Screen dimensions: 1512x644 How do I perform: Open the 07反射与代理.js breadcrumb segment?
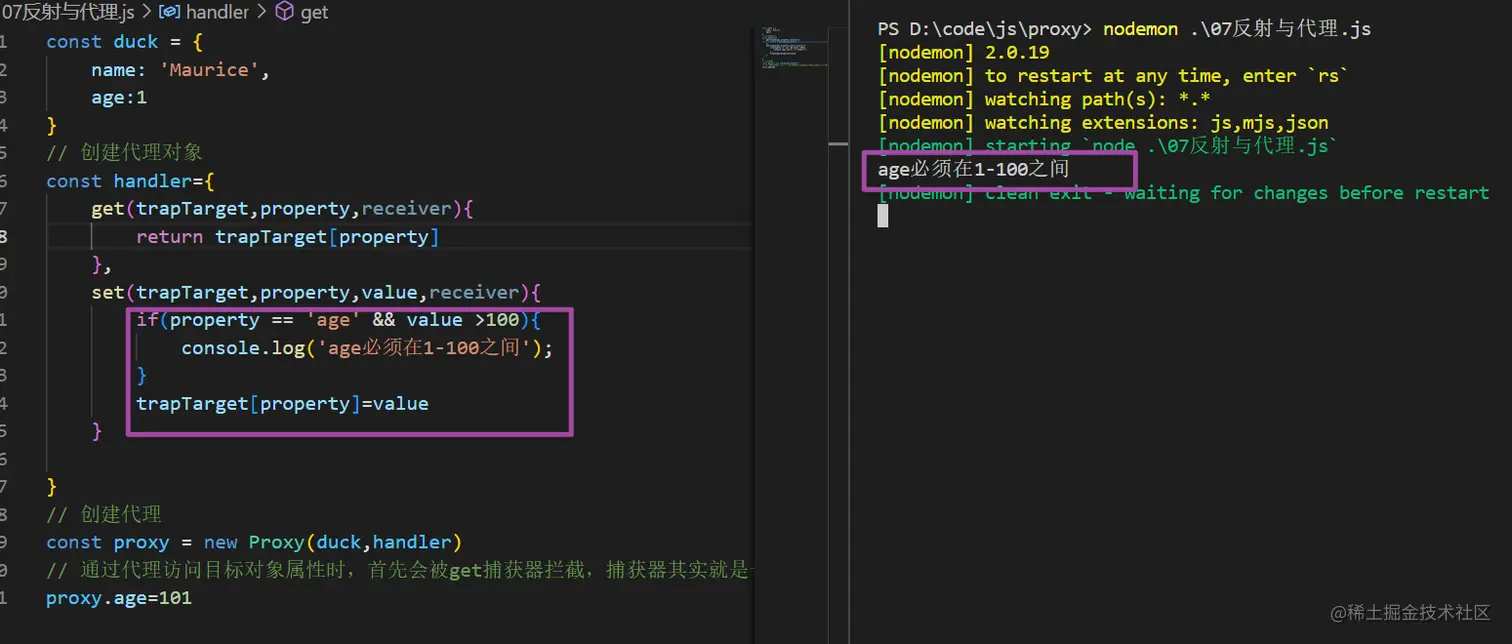(x=67, y=13)
